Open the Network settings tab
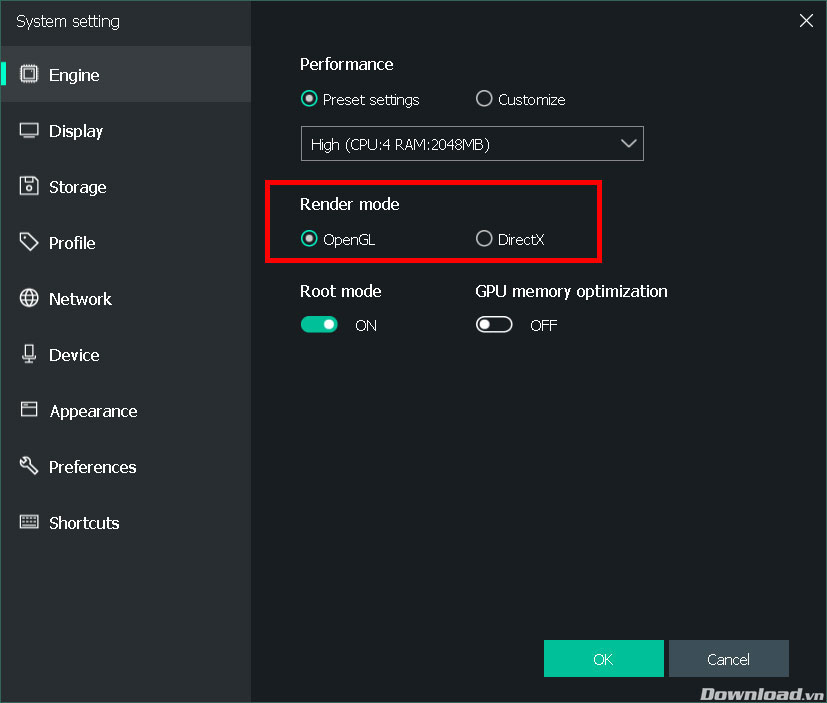Screen dimensions: 827x703 click(126, 298)
